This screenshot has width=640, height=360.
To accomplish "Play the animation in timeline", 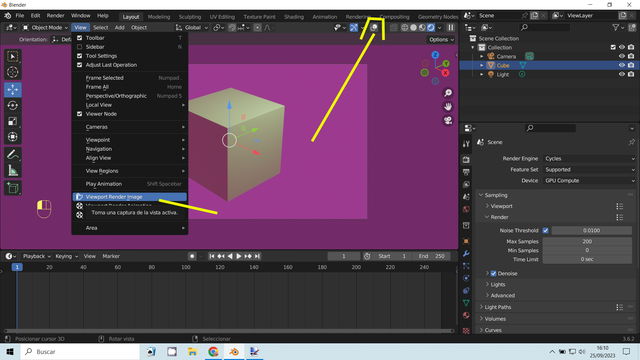I will [239, 256].
